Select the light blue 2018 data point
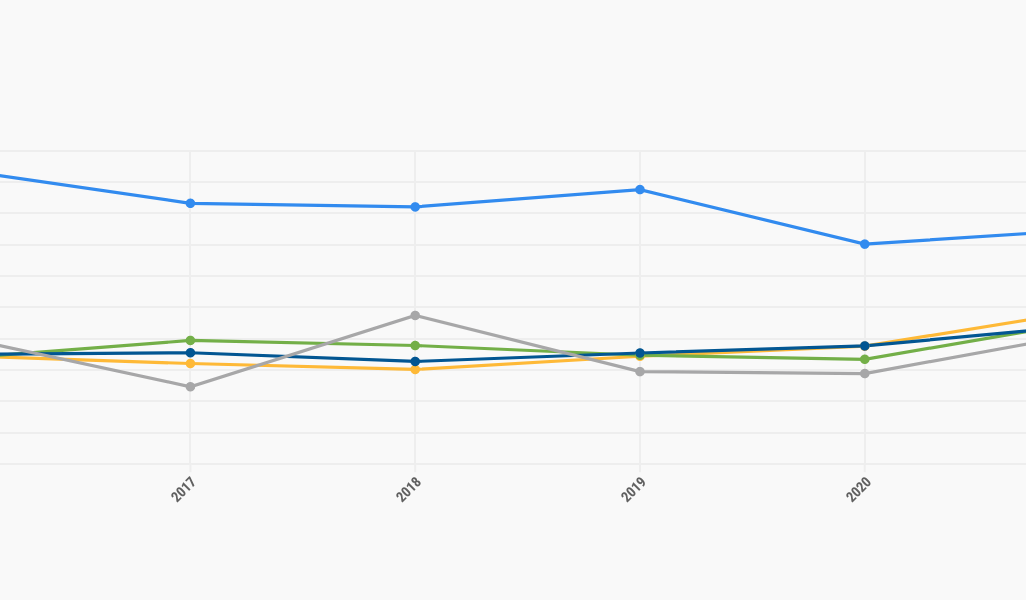Image resolution: width=1026 pixels, height=600 pixels. (415, 207)
